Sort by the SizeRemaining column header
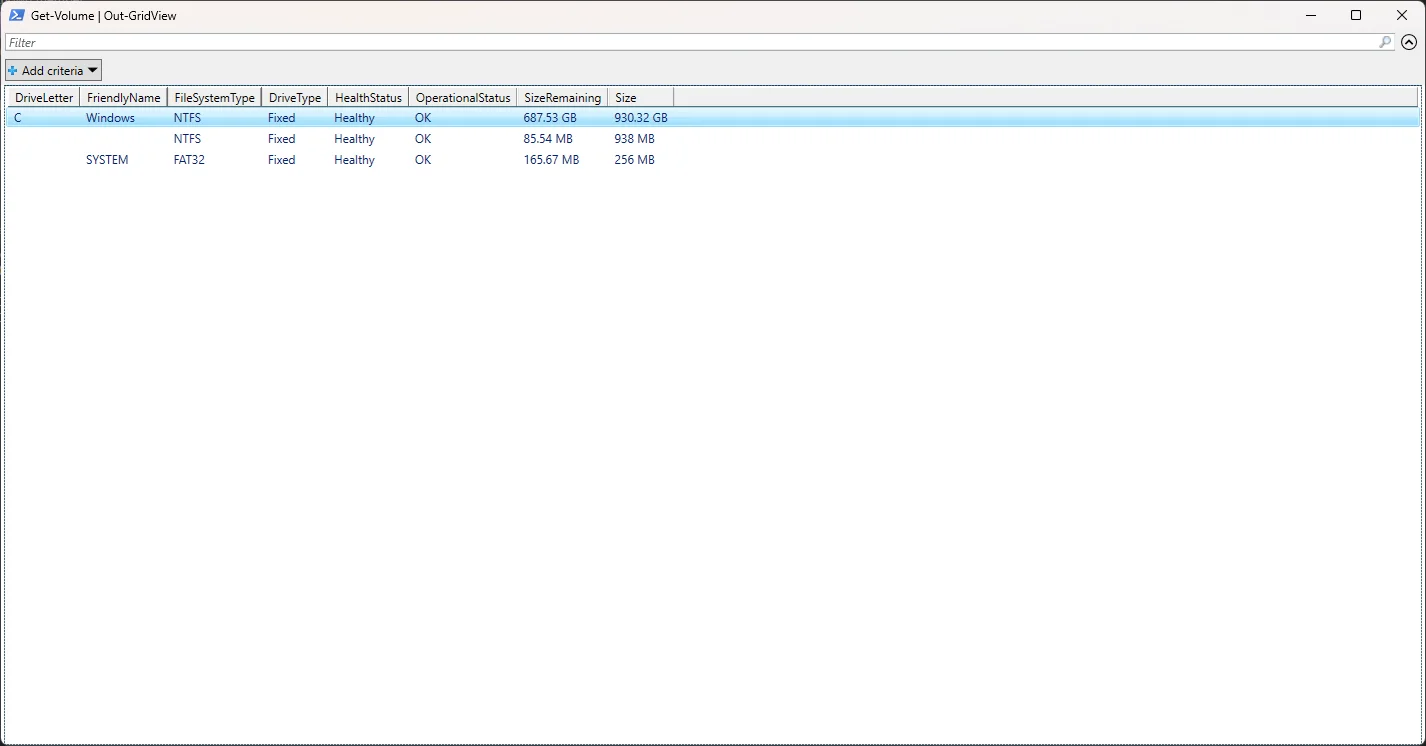Viewport: 1426px width, 746px height. point(562,97)
